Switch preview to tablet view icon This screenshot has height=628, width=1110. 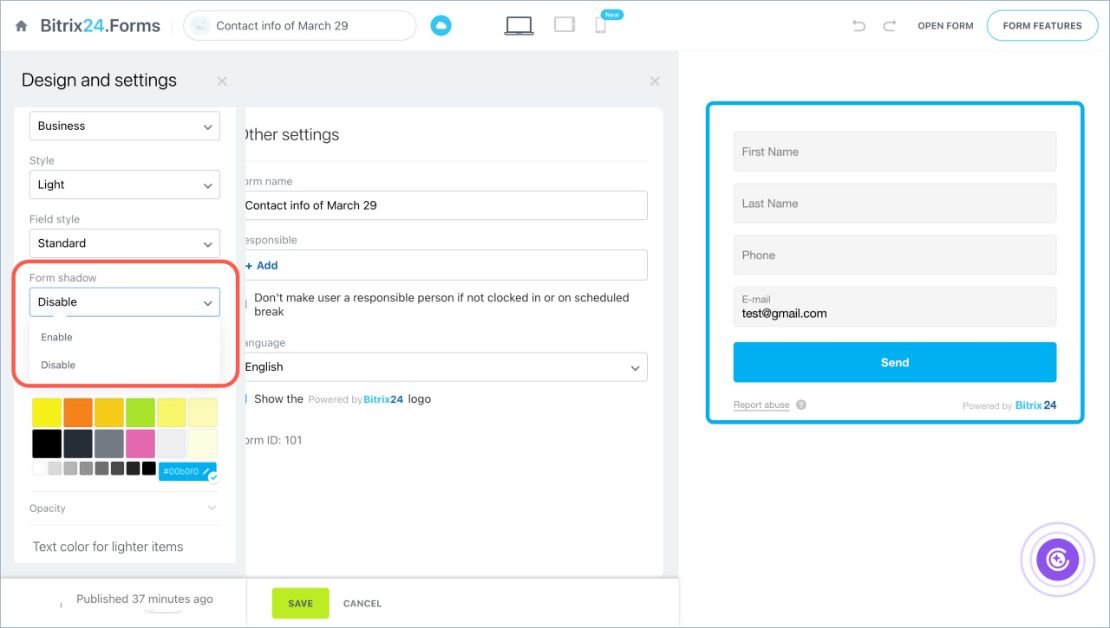click(x=564, y=25)
